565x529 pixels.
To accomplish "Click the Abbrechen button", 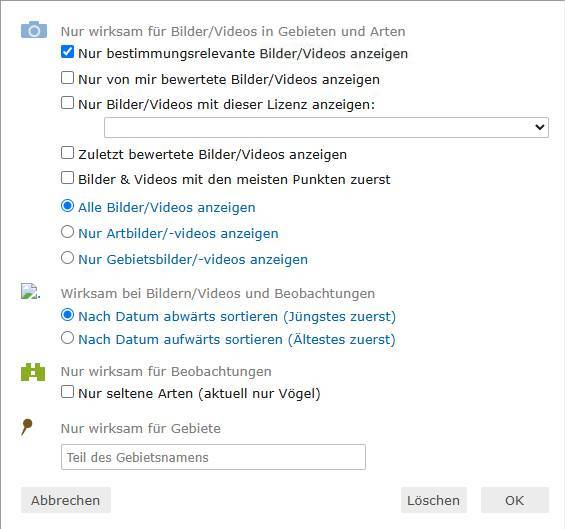I will 66,500.
